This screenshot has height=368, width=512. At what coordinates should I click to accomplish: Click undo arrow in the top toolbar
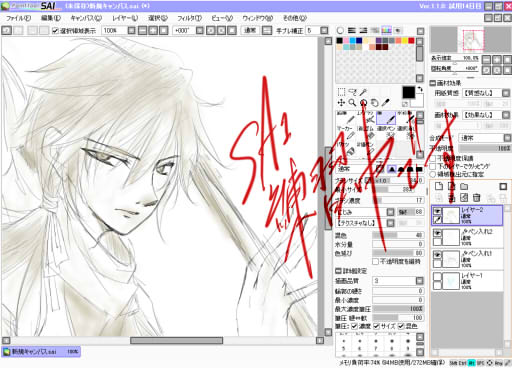pos(7,31)
